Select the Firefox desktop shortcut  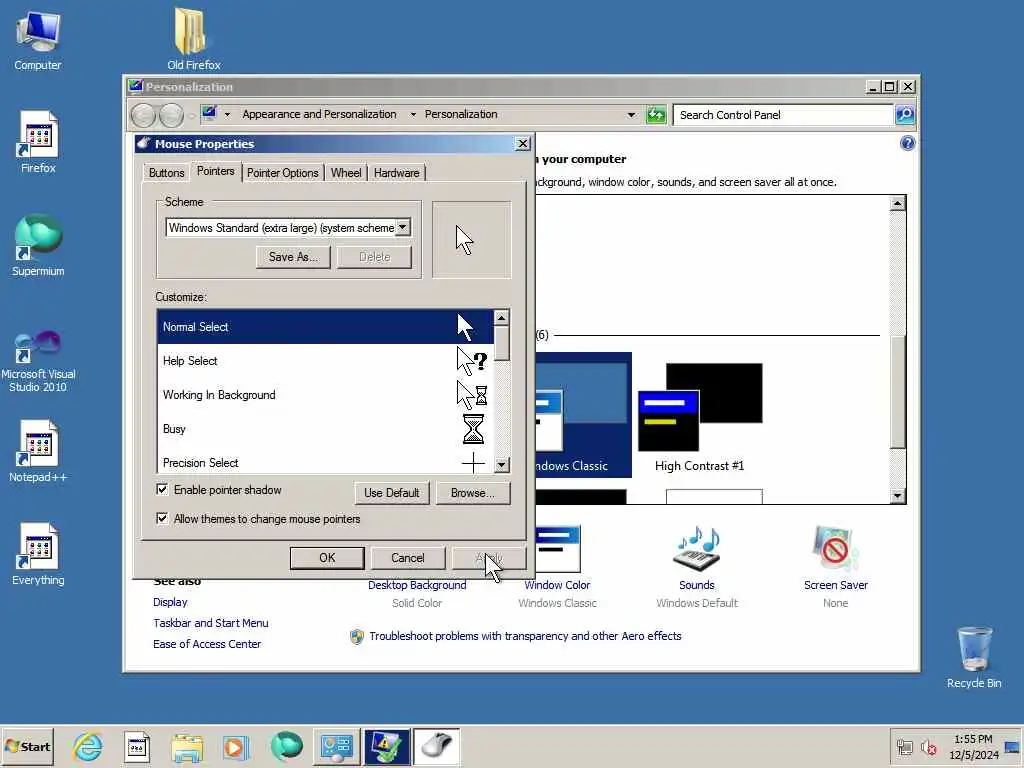click(x=38, y=142)
